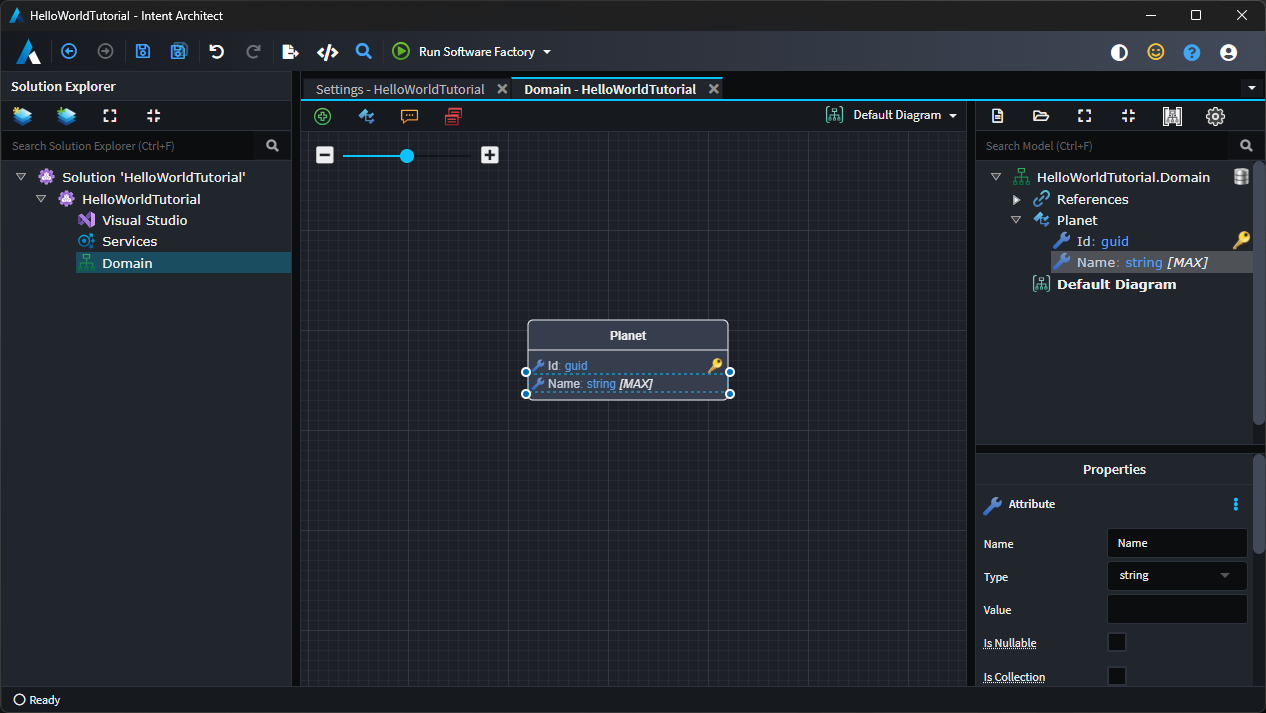Image resolution: width=1266 pixels, height=713 pixels.
Task: Click the Value input field
Action: pos(1177,609)
